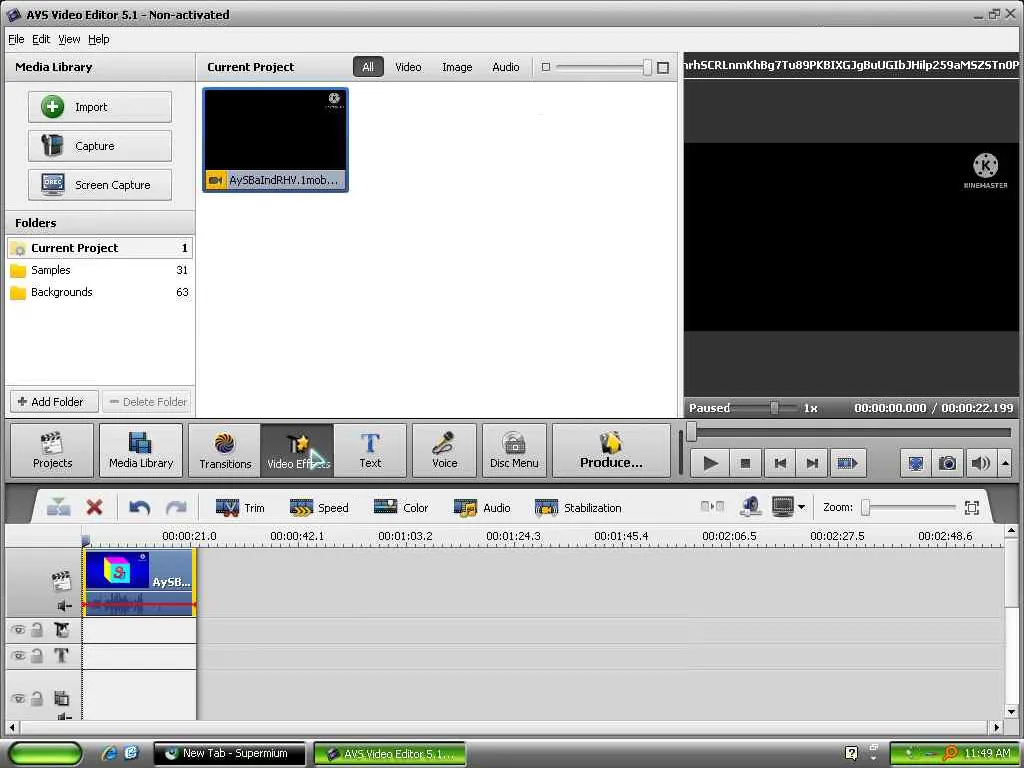
Task: Click the Redo arrow icon
Action: [176, 507]
